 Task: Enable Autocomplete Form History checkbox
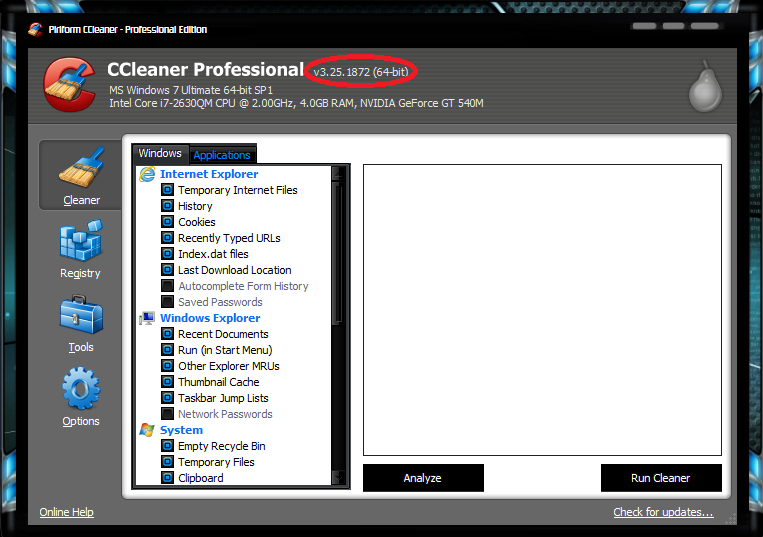coord(167,286)
